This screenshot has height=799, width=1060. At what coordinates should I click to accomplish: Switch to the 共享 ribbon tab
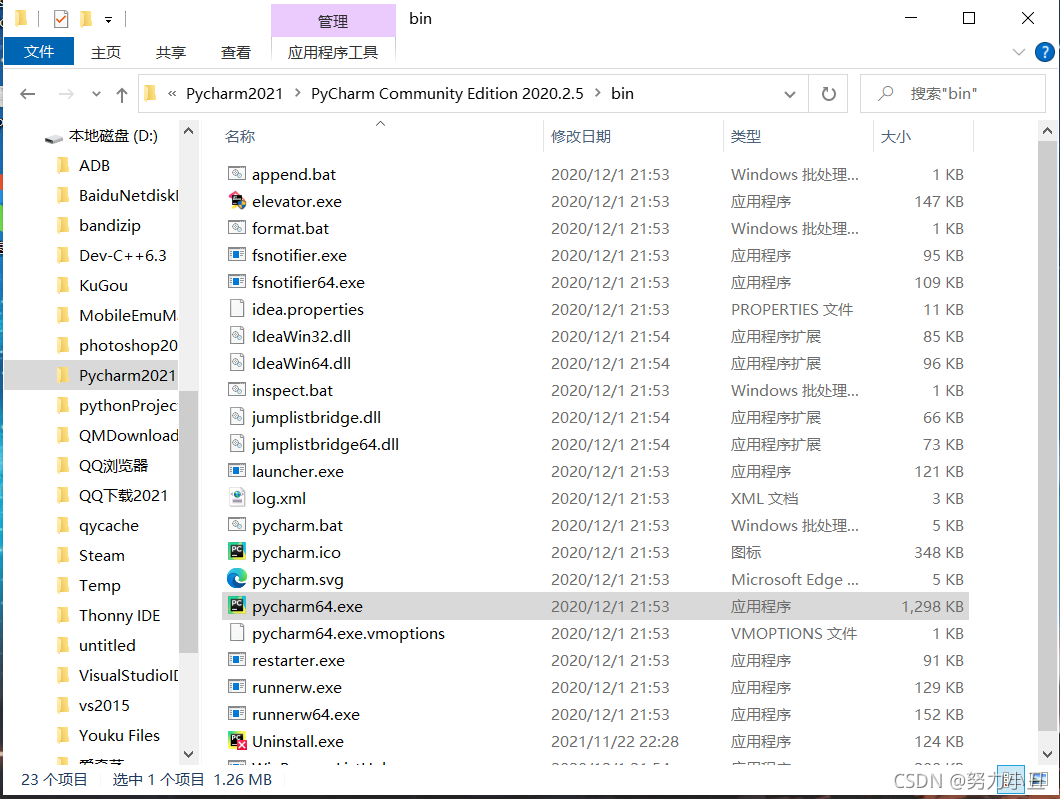[x=170, y=52]
